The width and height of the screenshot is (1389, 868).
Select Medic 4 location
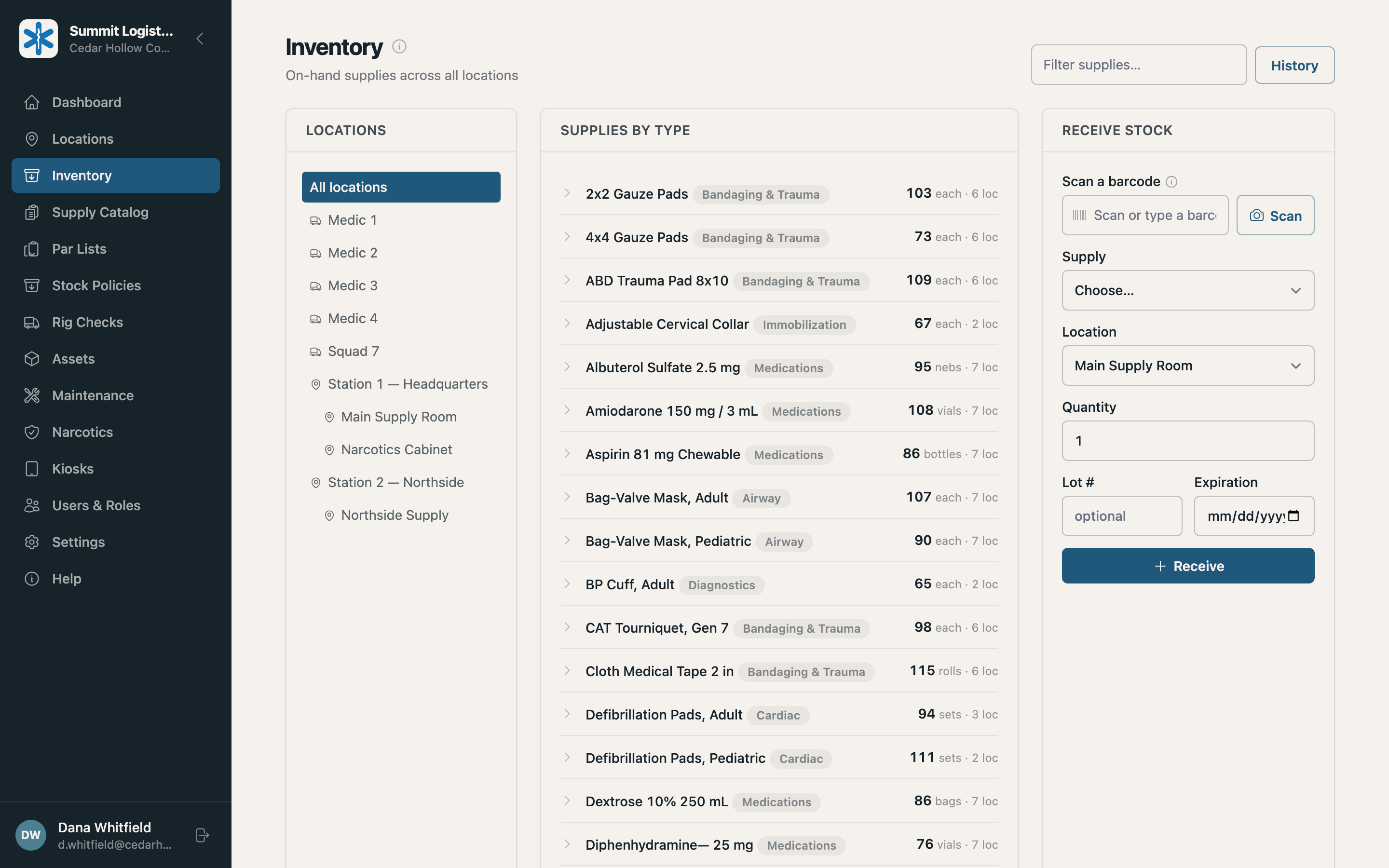tap(401, 319)
